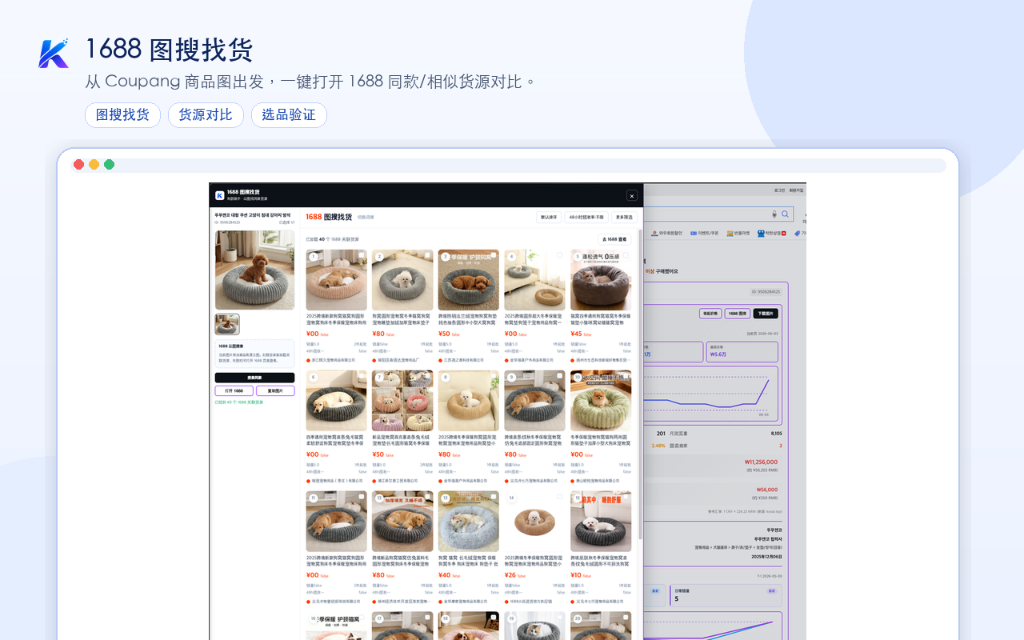This screenshot has height=640, width=1024.
Task: Click the large source image of the dog bed
Action: click(255, 270)
